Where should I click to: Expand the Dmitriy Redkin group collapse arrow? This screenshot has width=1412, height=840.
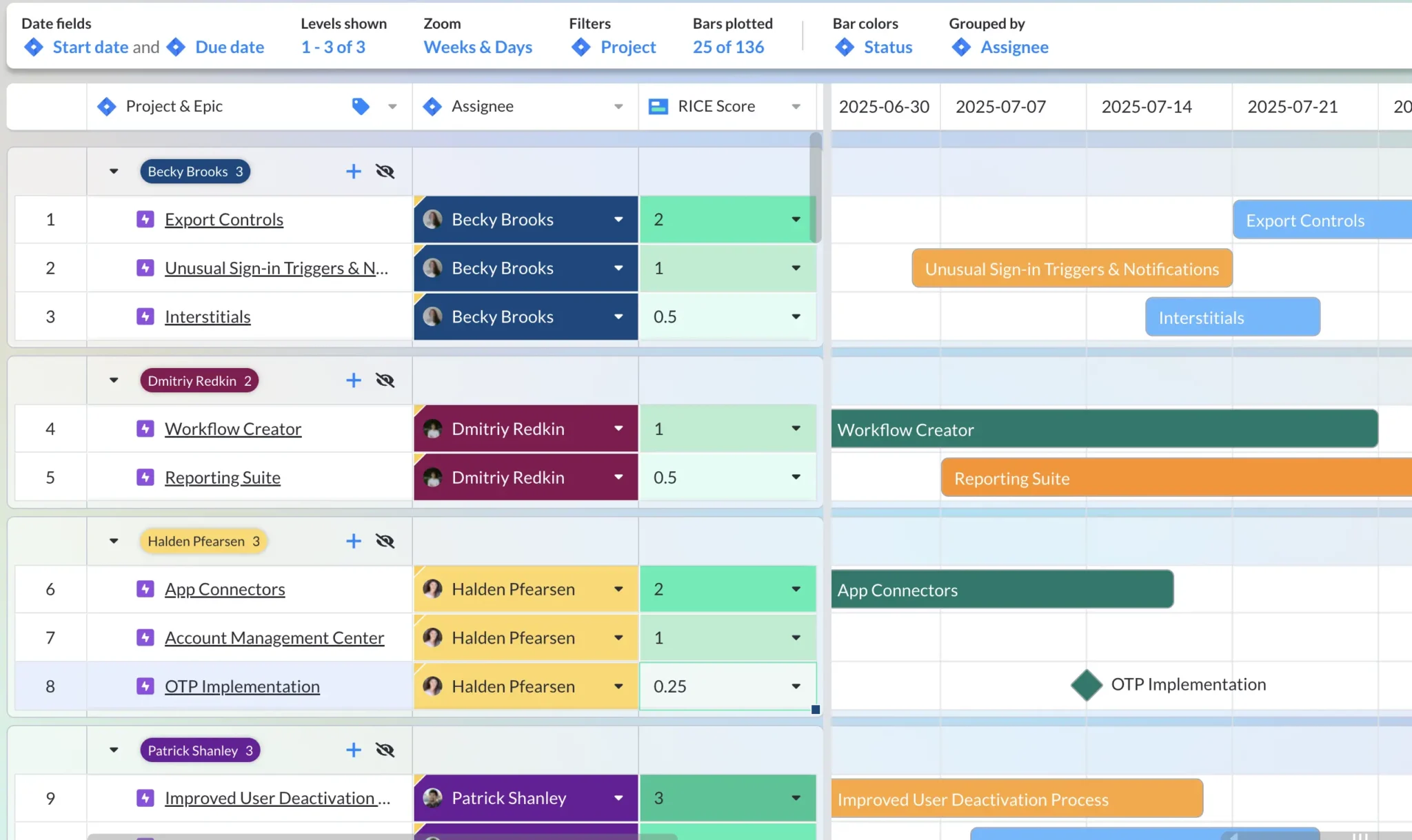[x=113, y=379]
